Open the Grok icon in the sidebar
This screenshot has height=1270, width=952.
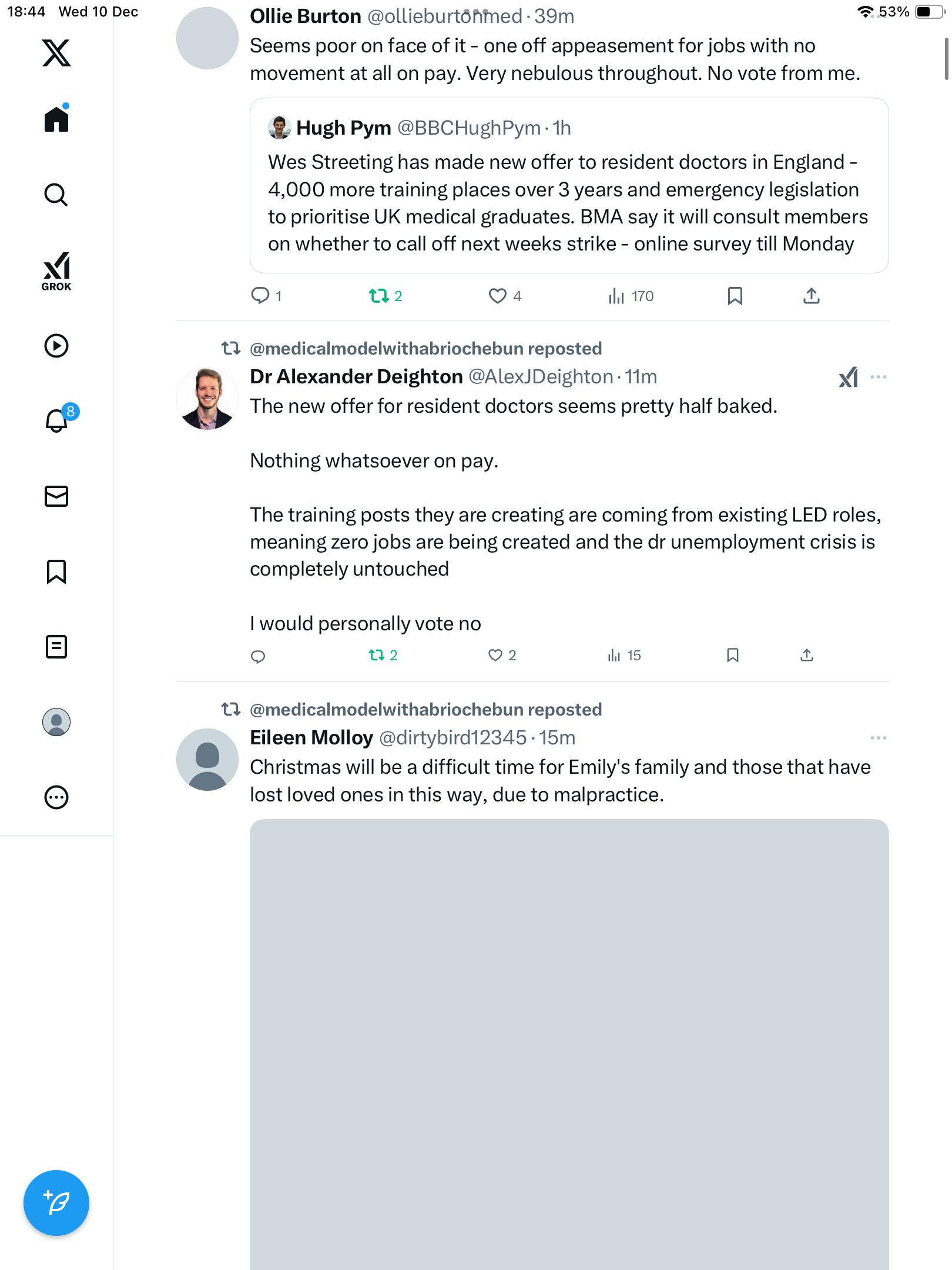click(x=56, y=271)
